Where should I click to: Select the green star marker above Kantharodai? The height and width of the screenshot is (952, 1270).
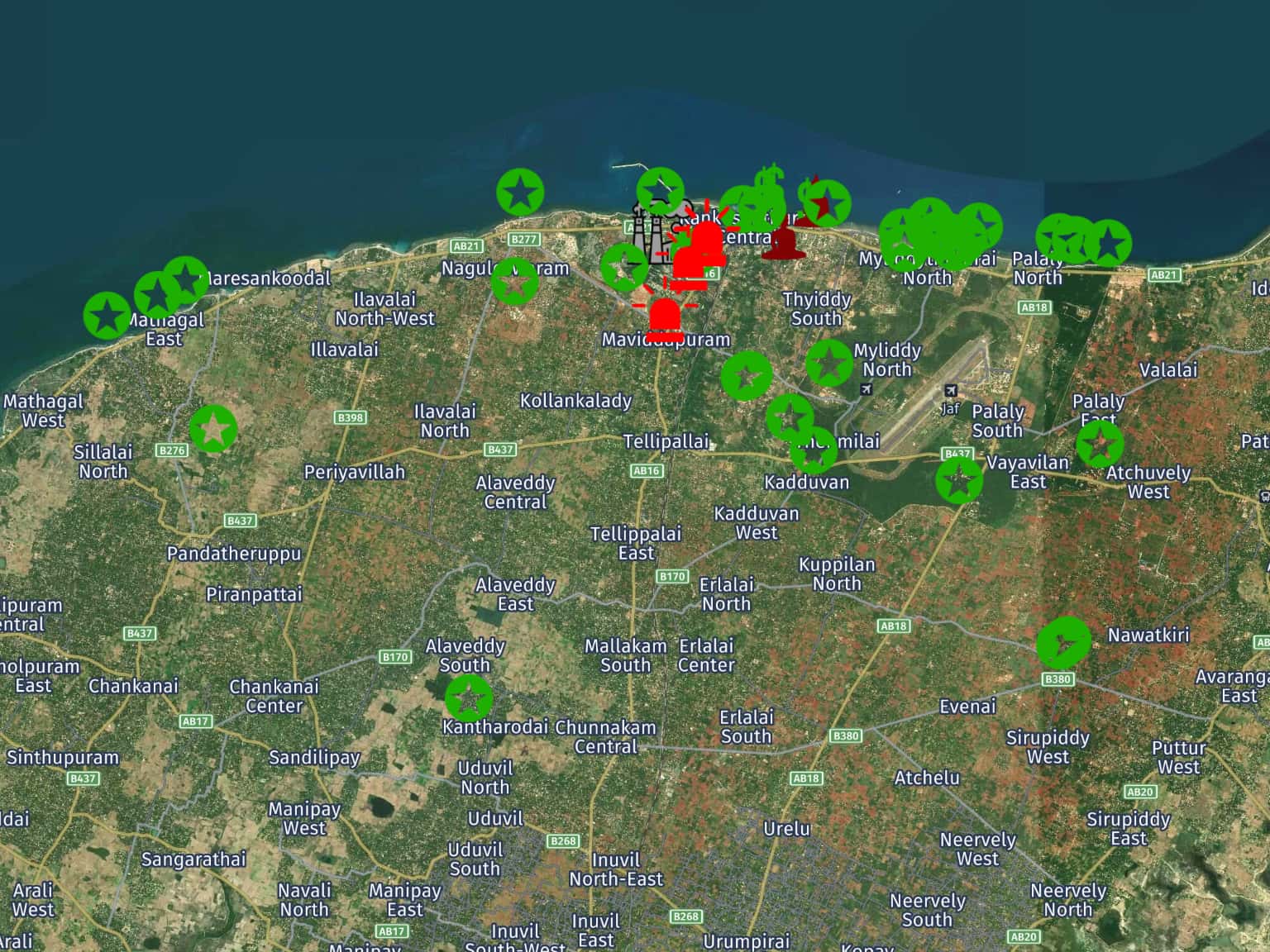469,698
